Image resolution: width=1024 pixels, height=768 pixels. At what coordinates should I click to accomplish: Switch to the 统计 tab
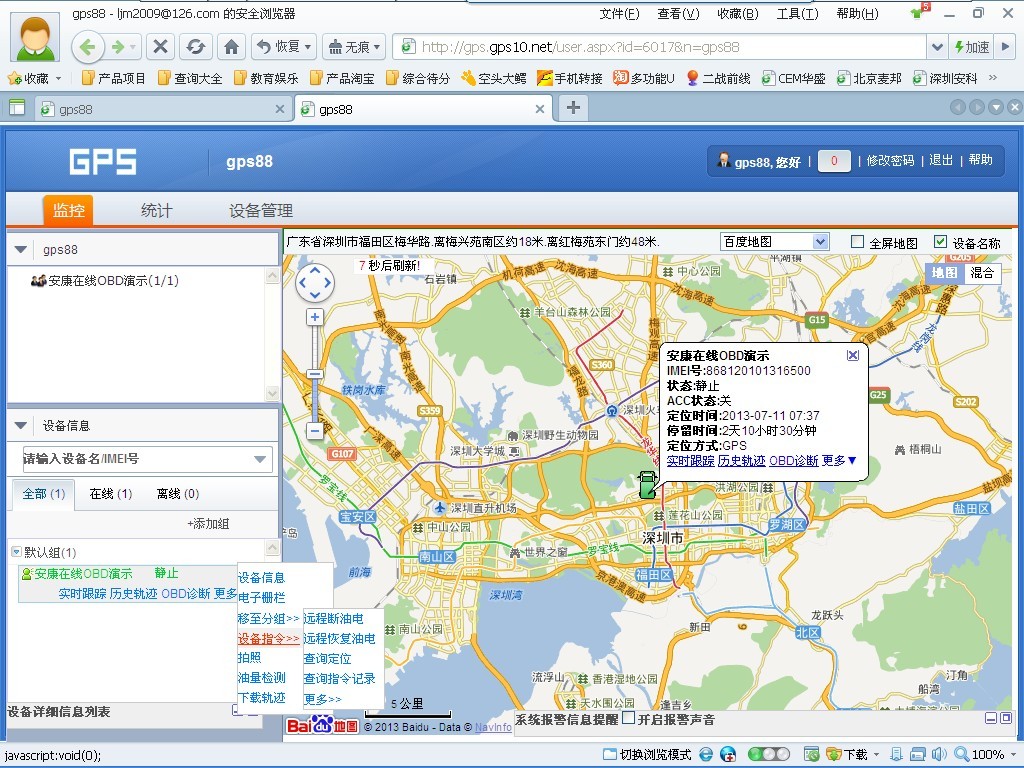(157, 210)
